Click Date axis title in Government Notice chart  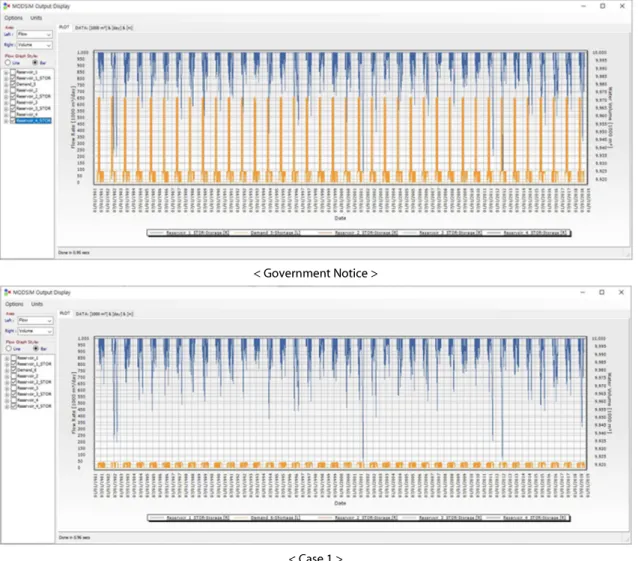pyautogui.click(x=340, y=218)
